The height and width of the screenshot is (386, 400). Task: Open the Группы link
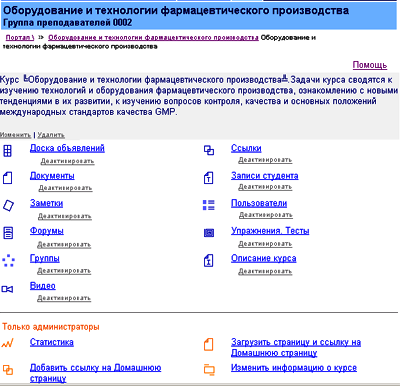[x=45, y=258]
